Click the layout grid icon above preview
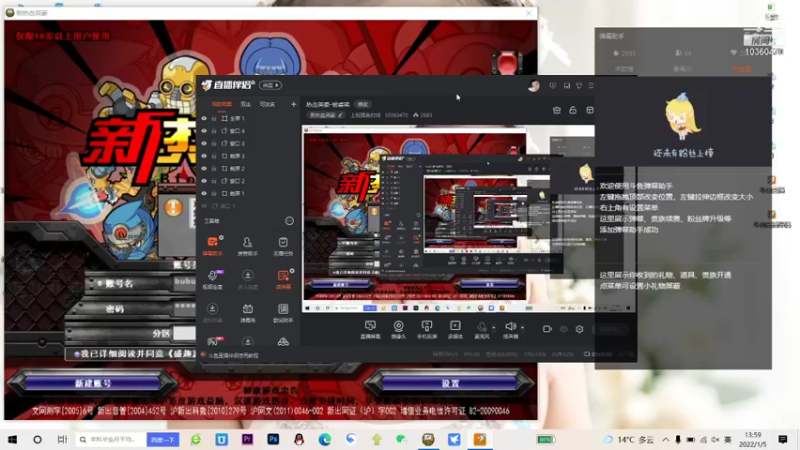The height and width of the screenshot is (450, 800). pos(590,110)
